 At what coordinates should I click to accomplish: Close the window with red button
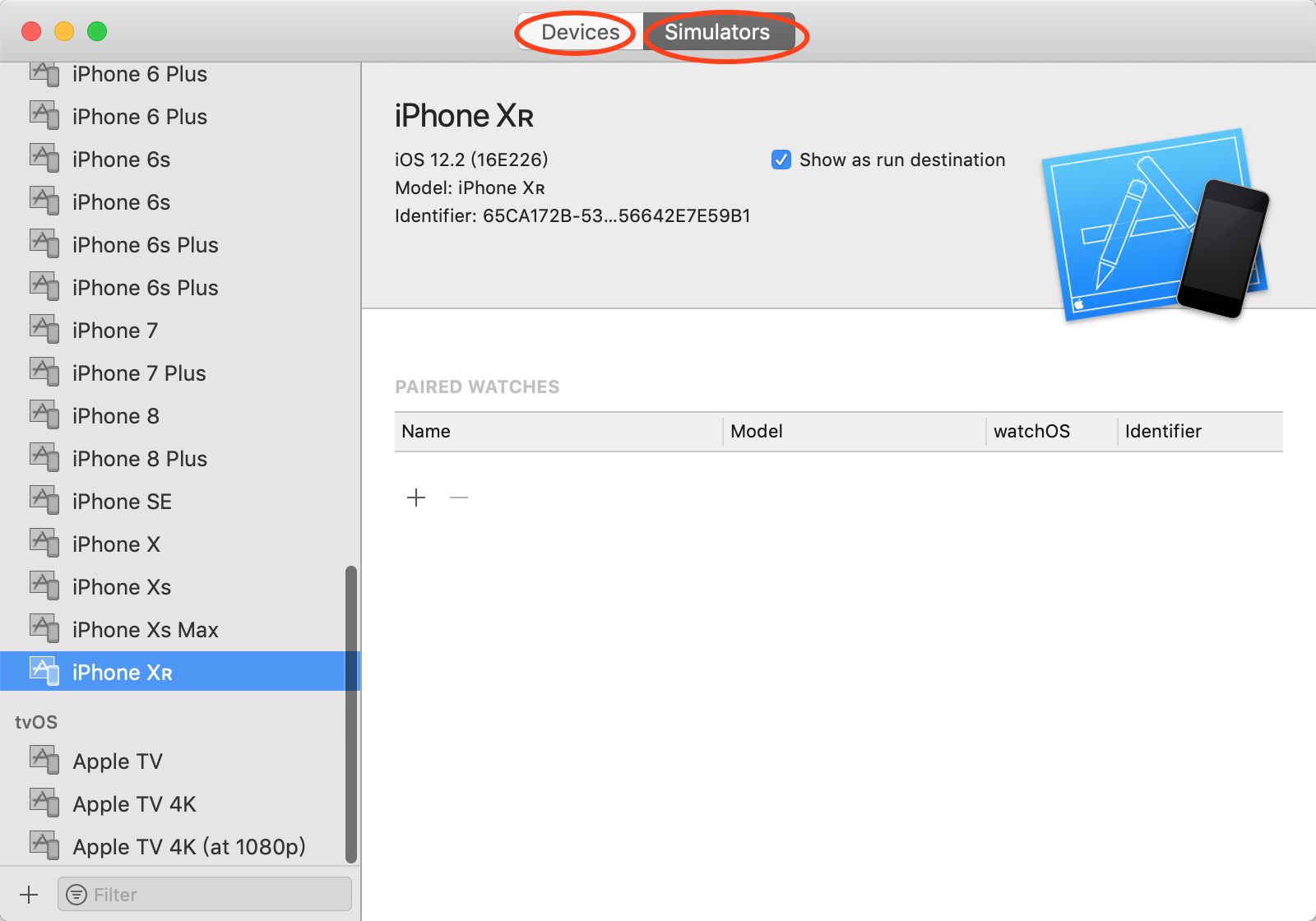[x=31, y=31]
